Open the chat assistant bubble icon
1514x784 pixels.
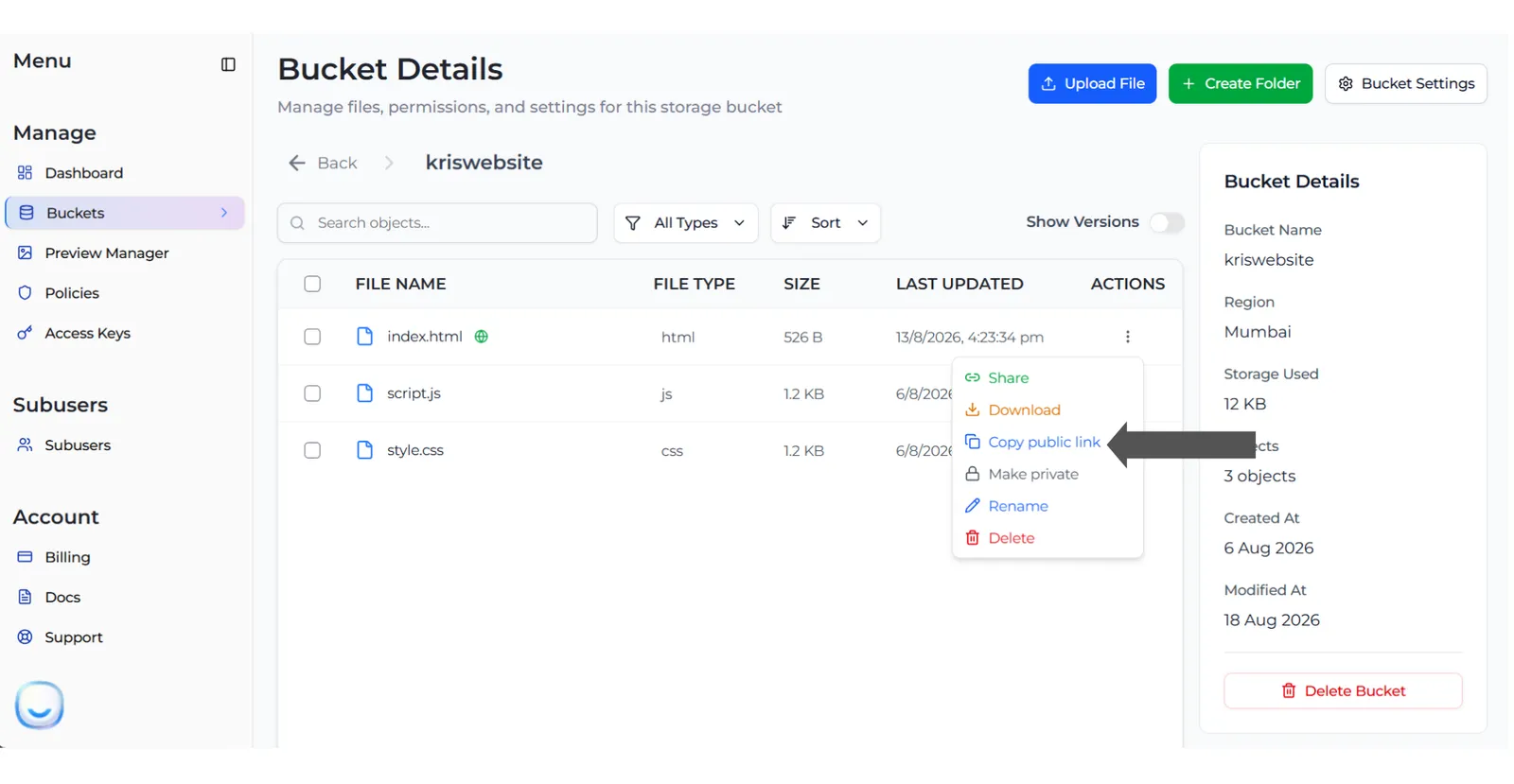(x=40, y=705)
